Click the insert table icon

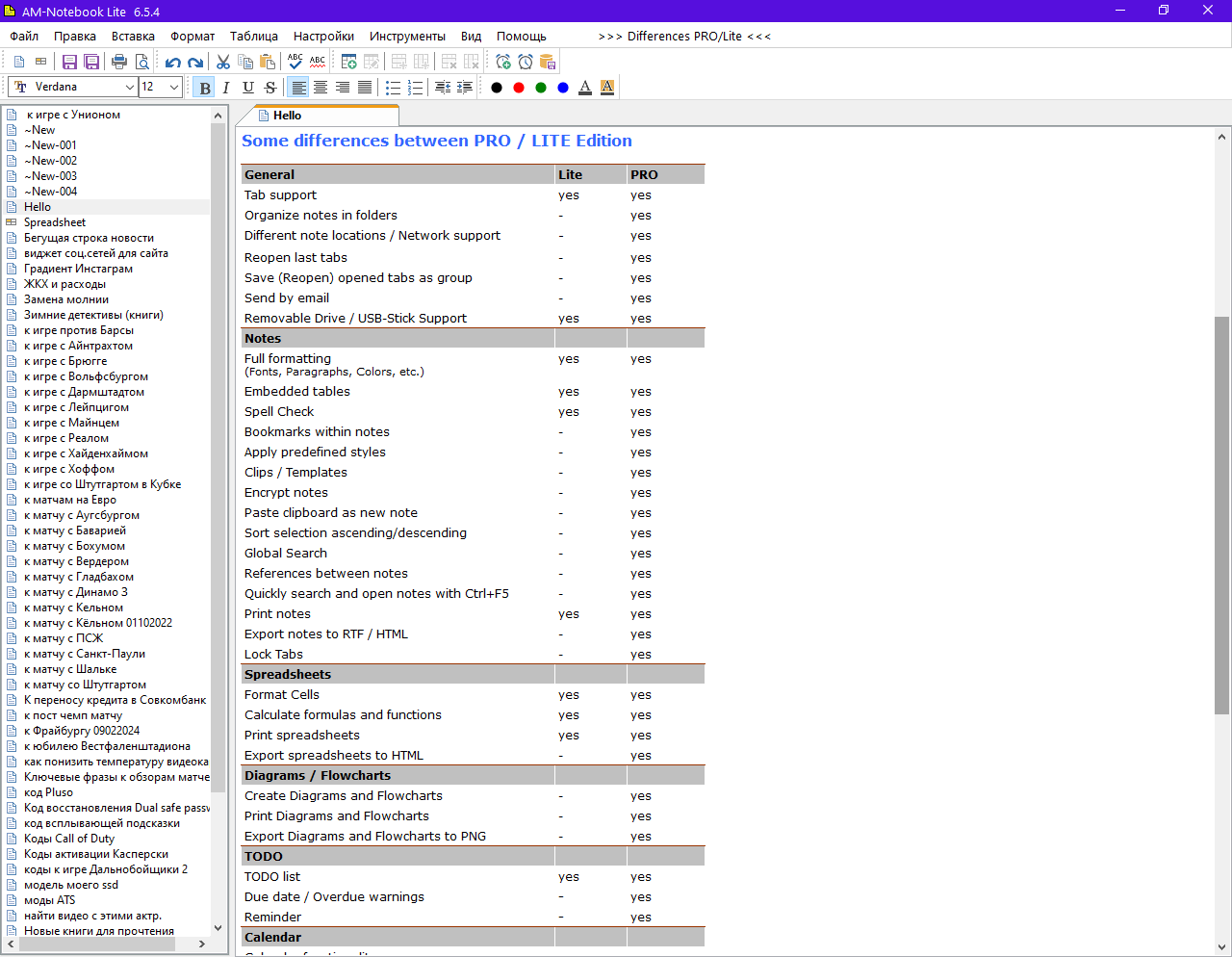(x=349, y=62)
